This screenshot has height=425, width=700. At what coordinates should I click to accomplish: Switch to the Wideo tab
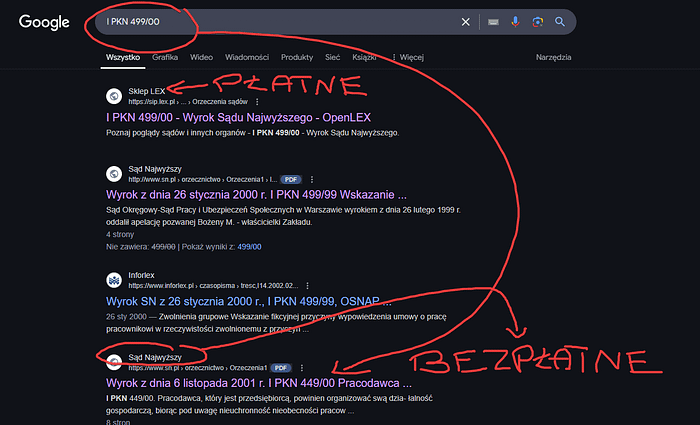point(201,57)
